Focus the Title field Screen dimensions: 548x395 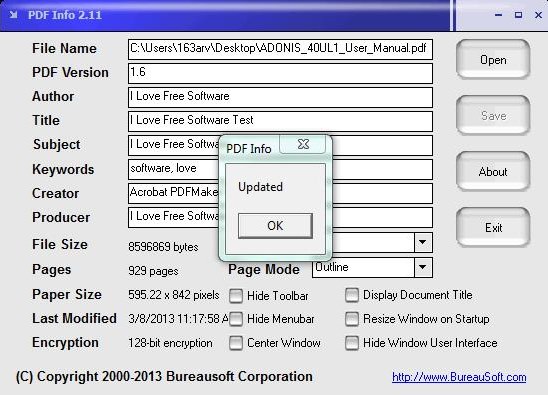(280, 121)
